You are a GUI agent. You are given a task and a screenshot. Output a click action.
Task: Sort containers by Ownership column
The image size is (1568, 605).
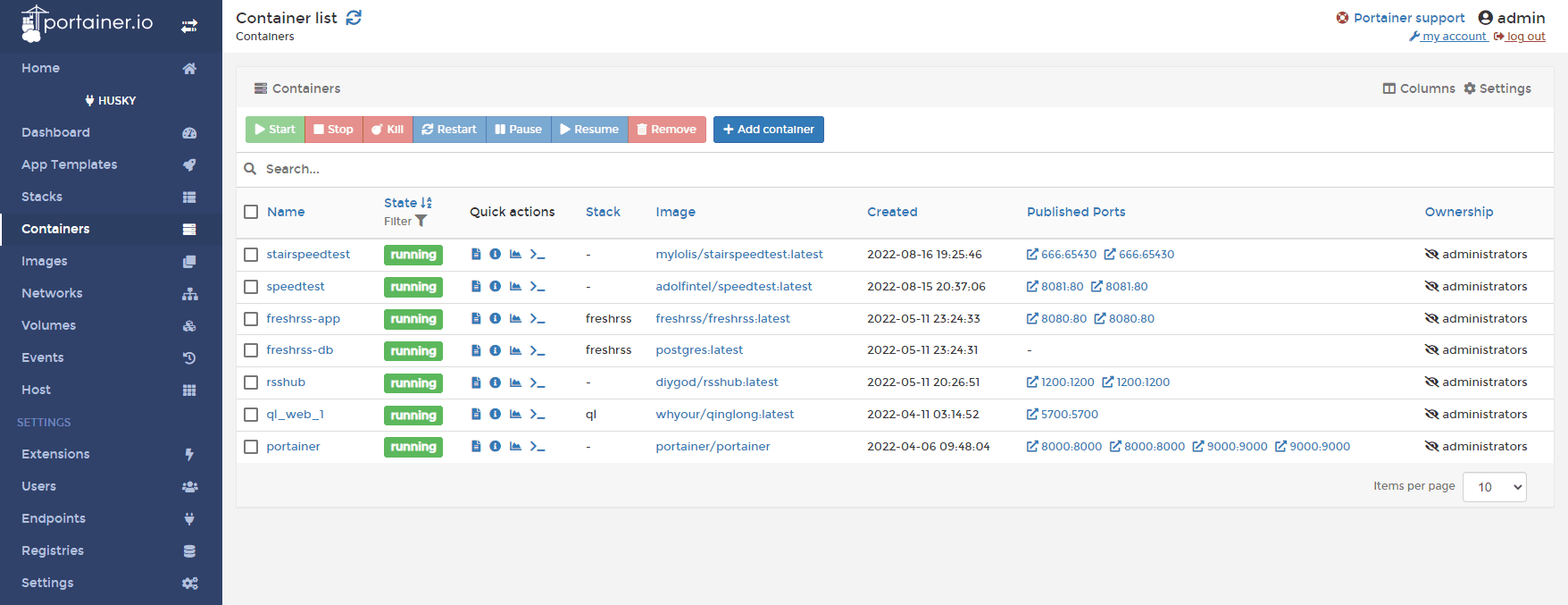tap(1459, 212)
